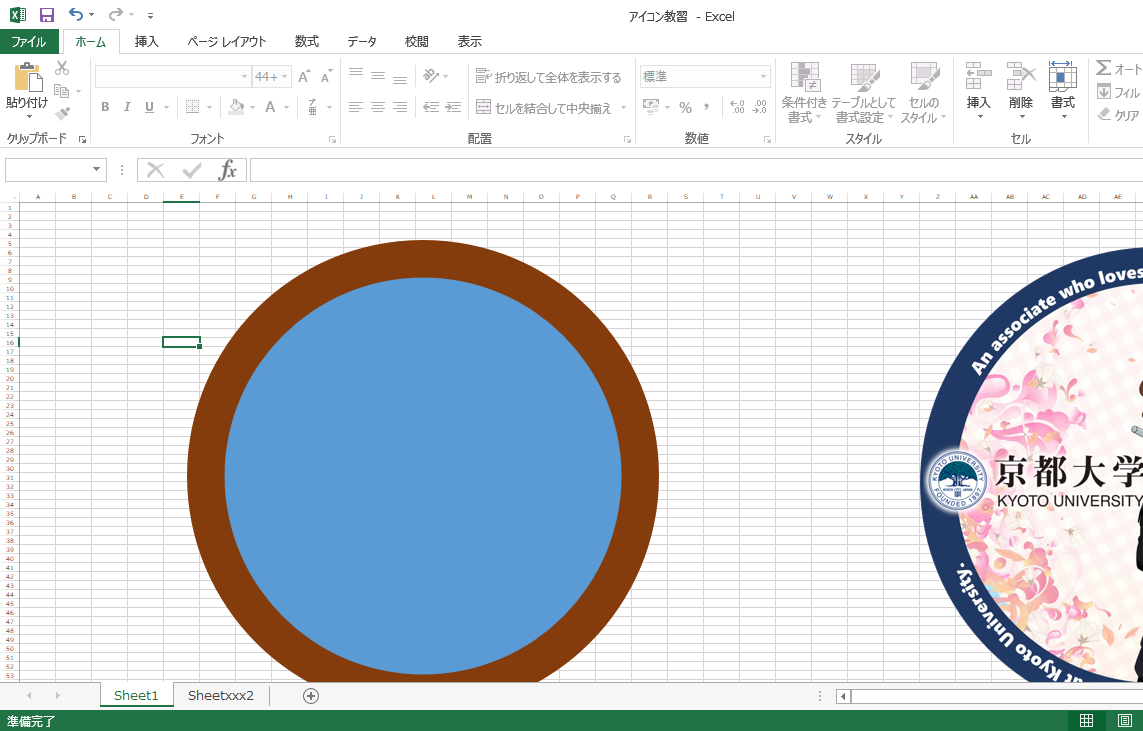Apply percent style formatting
1143x731 pixels.
(686, 106)
